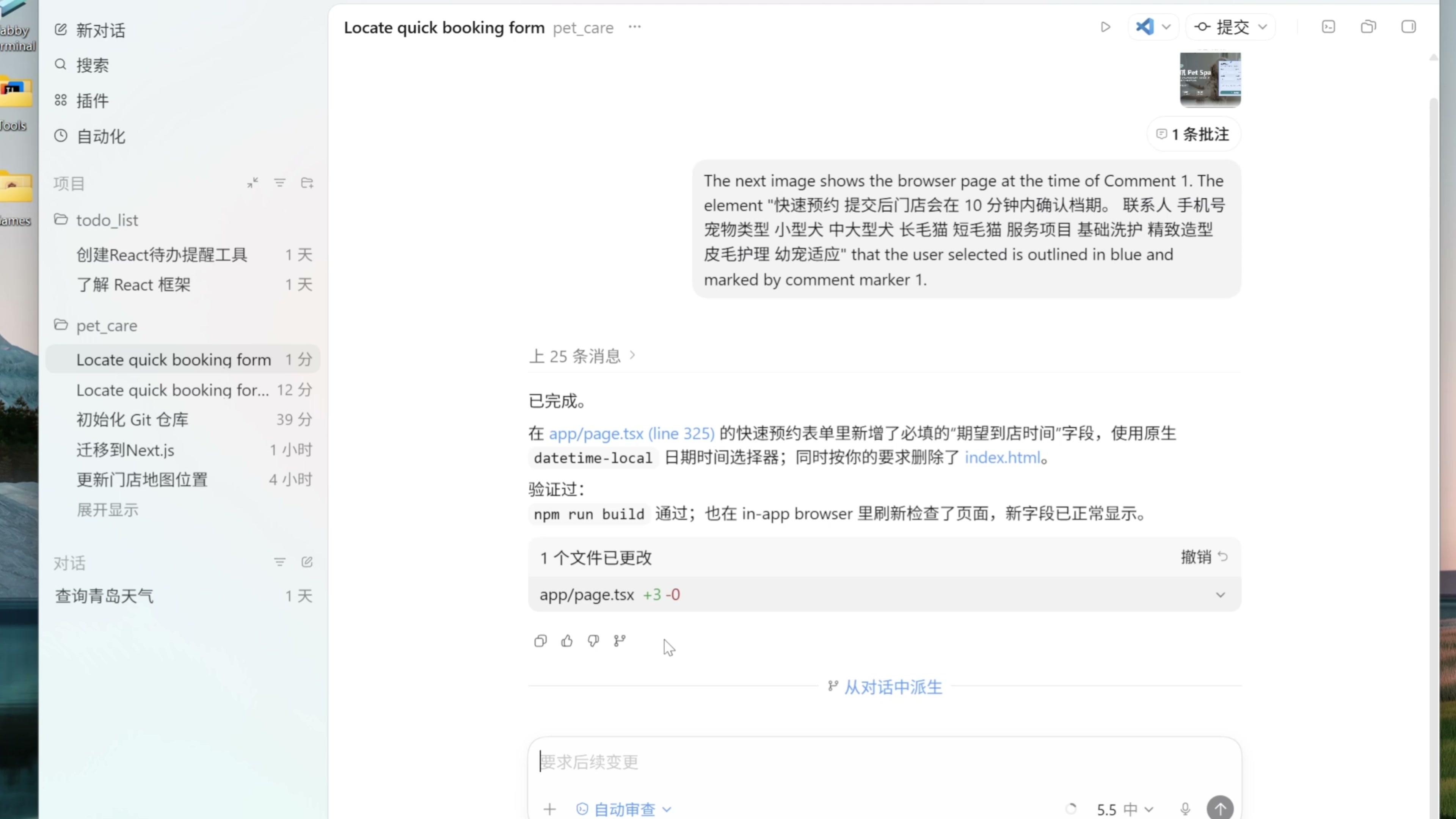Click the app/page.tsx (line 325) link
This screenshot has width=1456, height=819.
click(x=631, y=433)
